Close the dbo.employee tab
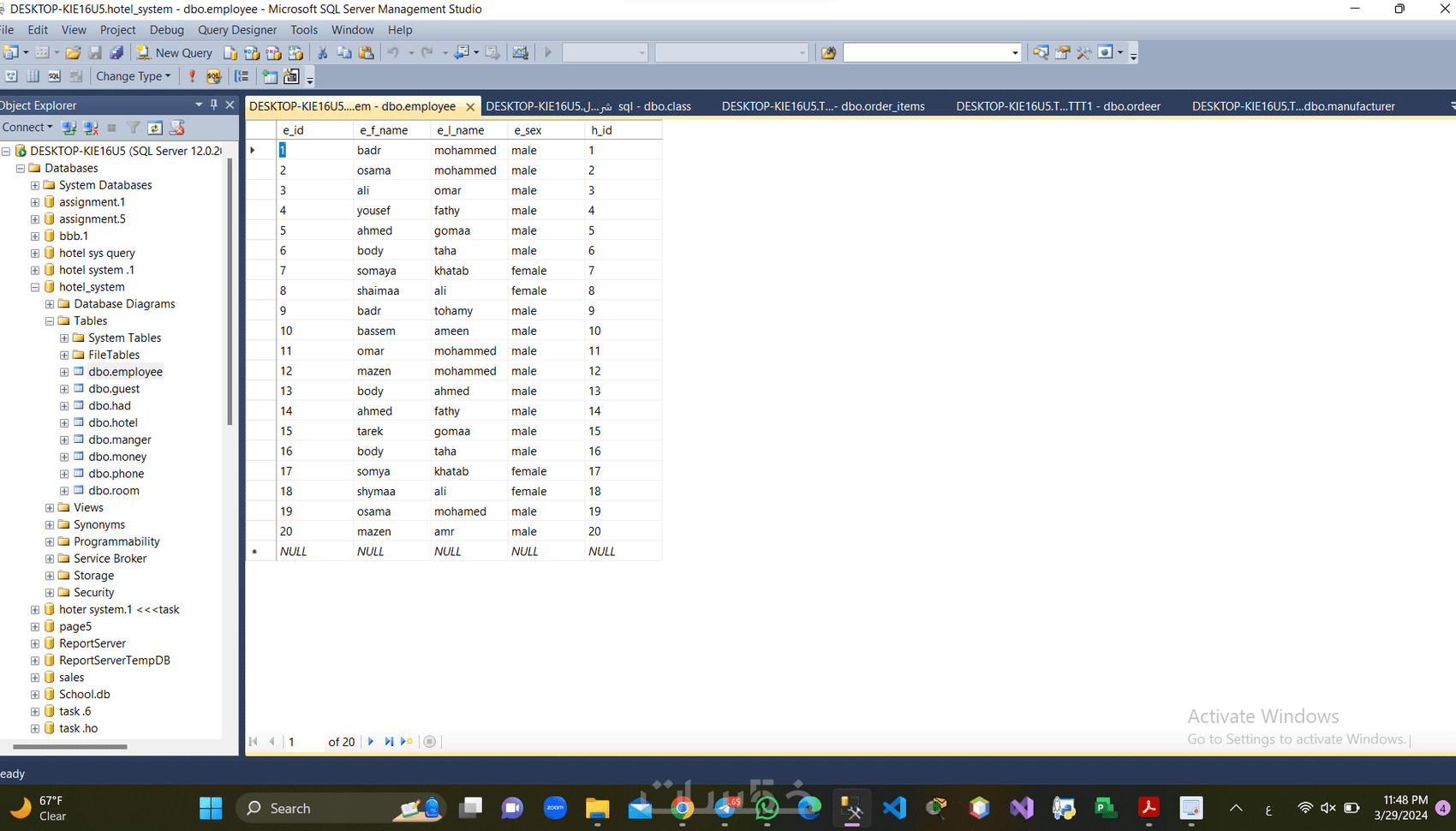1456x831 pixels. [470, 107]
